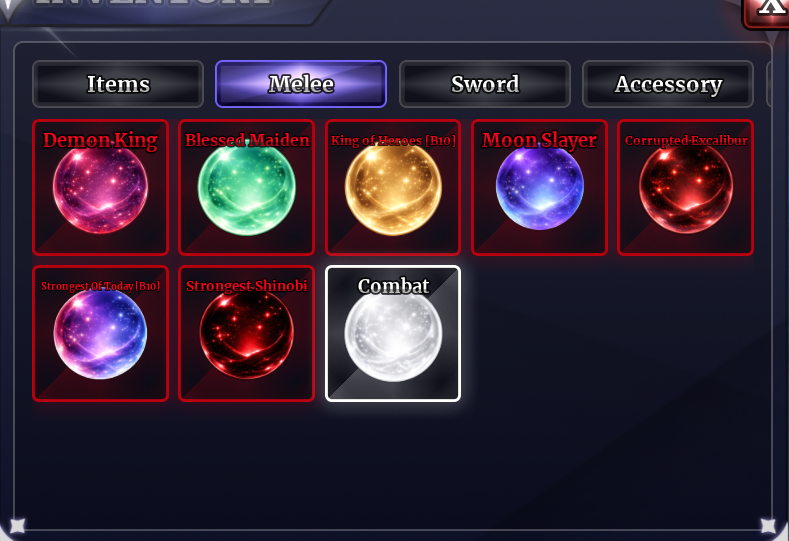The height and width of the screenshot is (541, 789).
Task: Open the Accessory tab
Action: coord(668,84)
